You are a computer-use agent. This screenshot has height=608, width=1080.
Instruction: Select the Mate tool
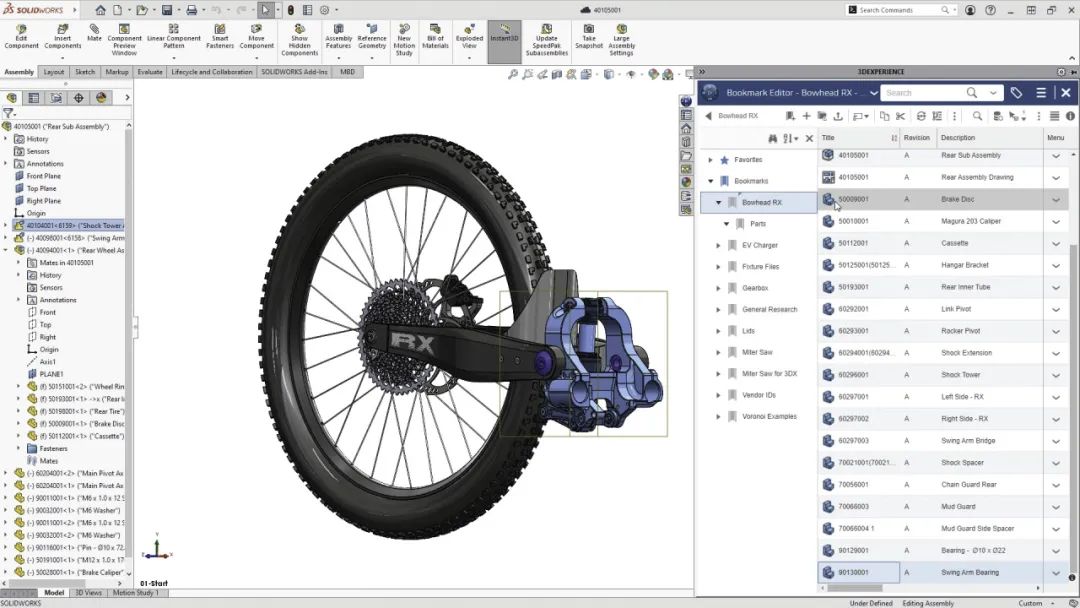94,33
